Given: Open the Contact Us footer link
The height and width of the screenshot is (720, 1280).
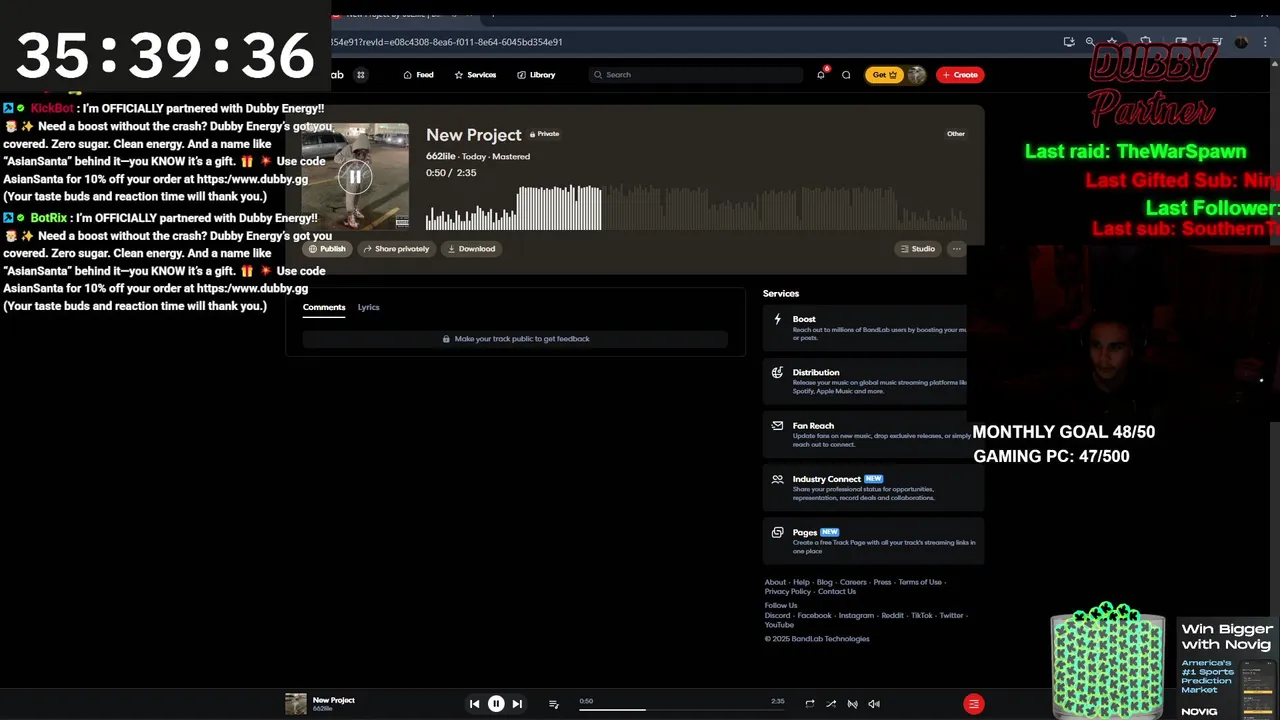Looking at the screenshot, I should pos(837,591).
